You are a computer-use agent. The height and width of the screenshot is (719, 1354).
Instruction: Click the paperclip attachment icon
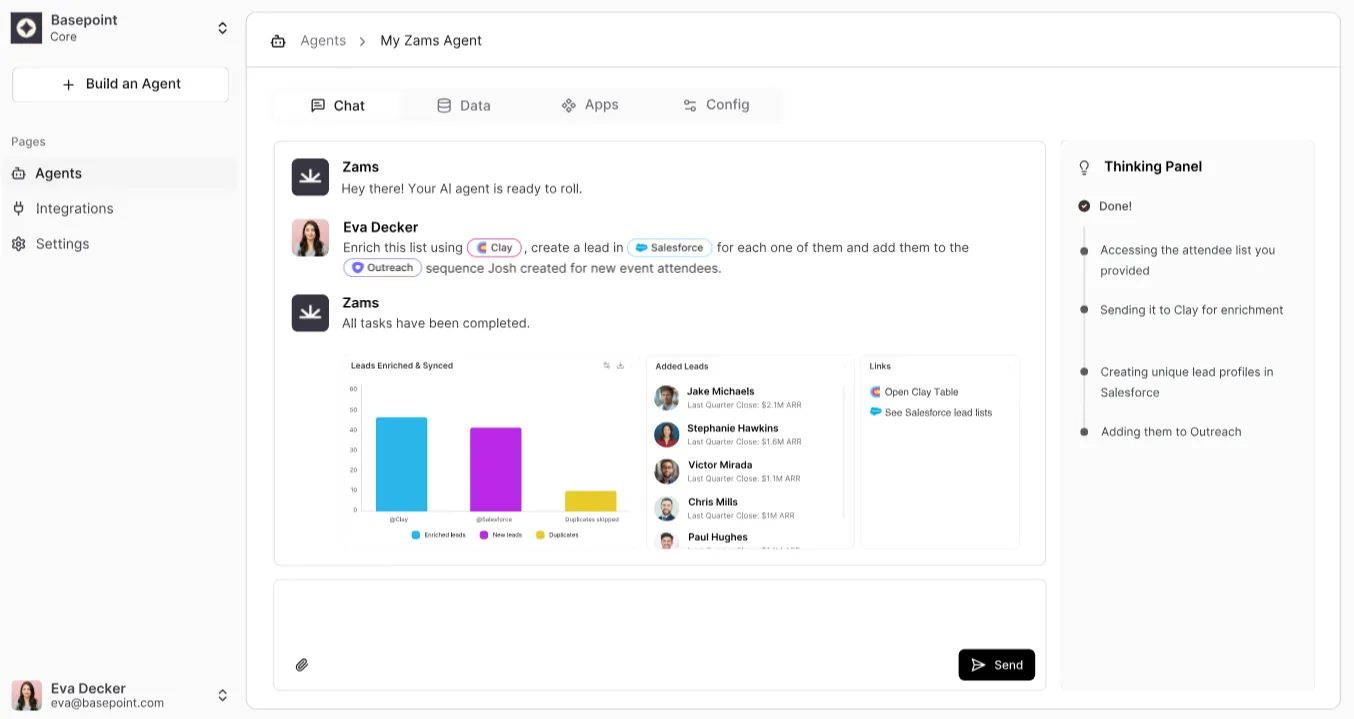click(x=302, y=665)
